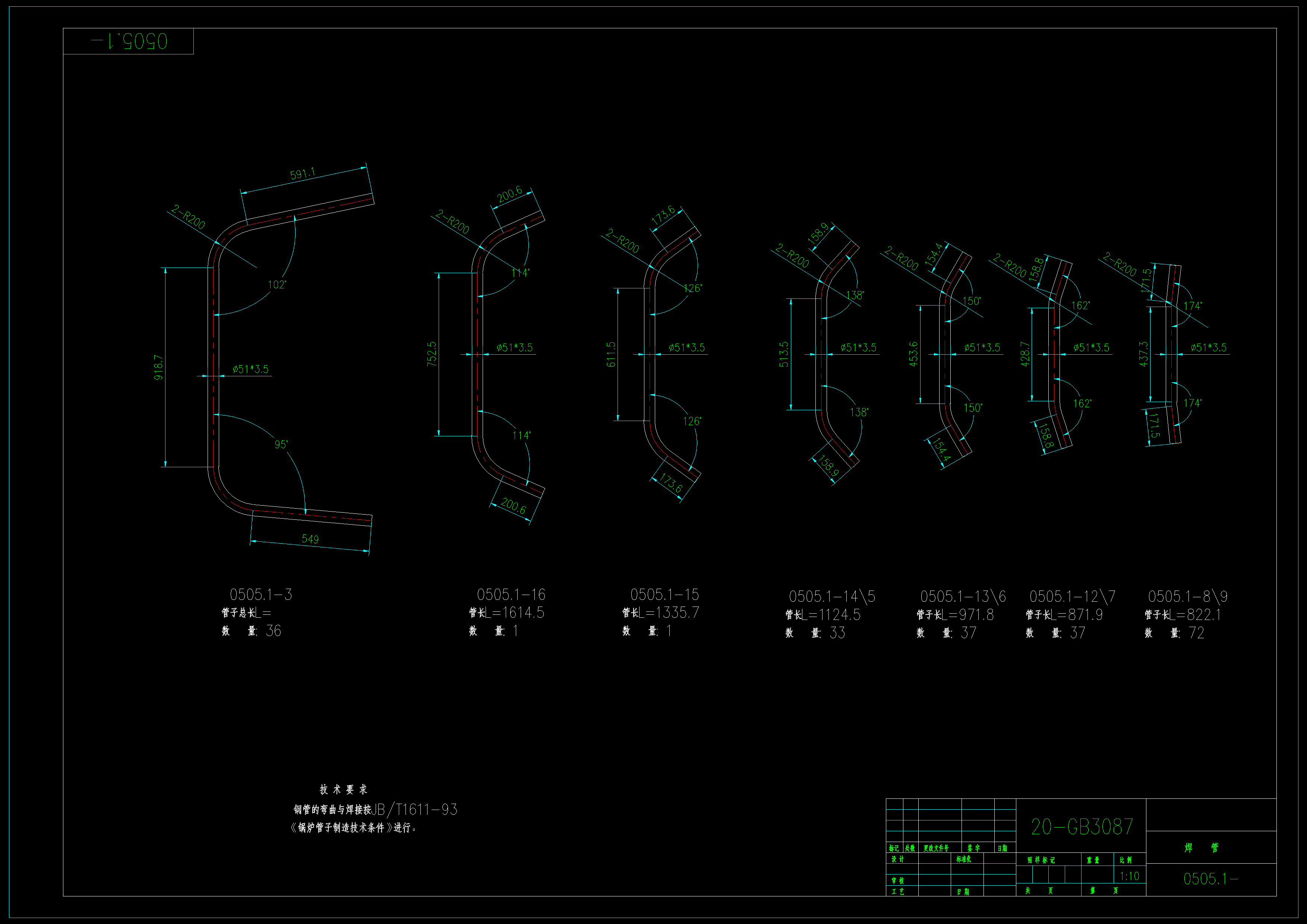Select the scale value "1:10"
The height and width of the screenshot is (924, 1307).
point(1129,876)
